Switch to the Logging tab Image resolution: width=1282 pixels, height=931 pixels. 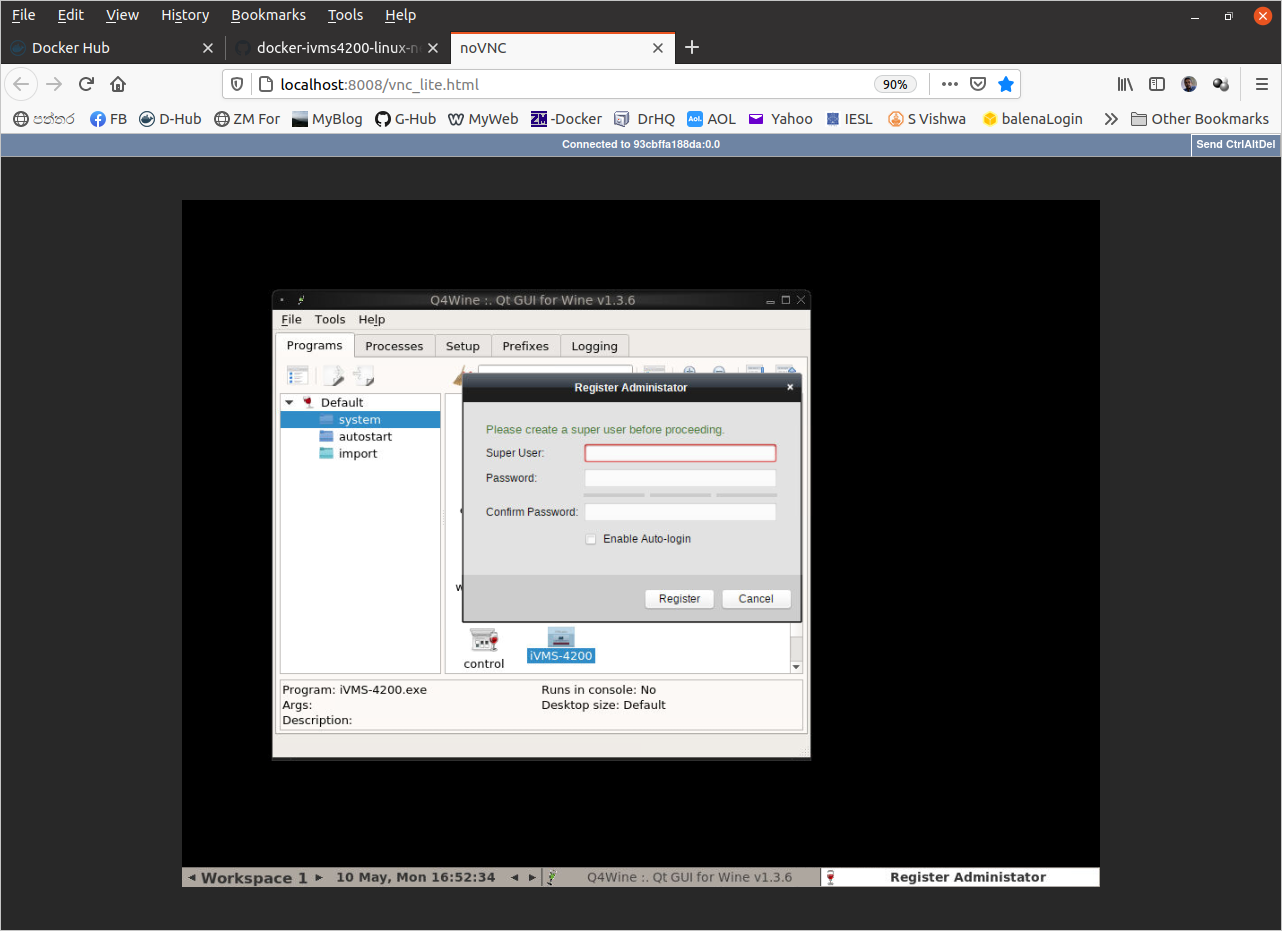click(595, 346)
